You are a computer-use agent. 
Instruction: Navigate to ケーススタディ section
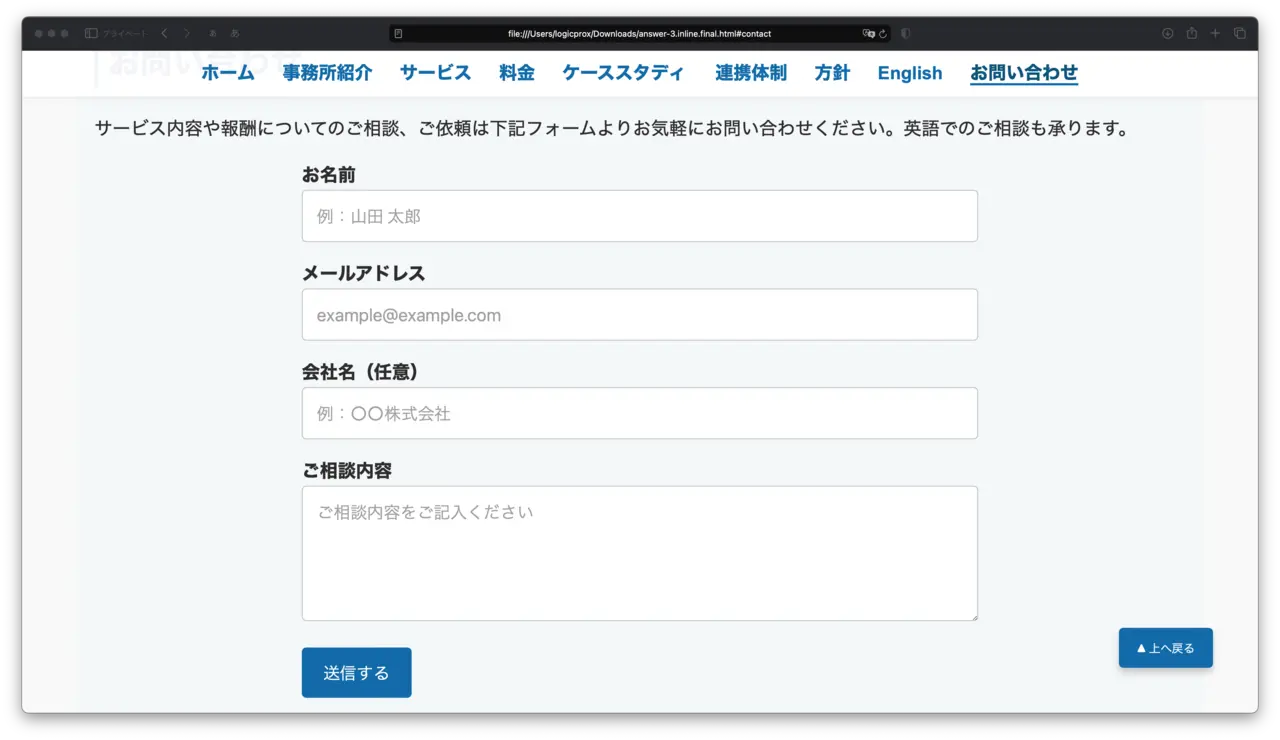pos(624,73)
